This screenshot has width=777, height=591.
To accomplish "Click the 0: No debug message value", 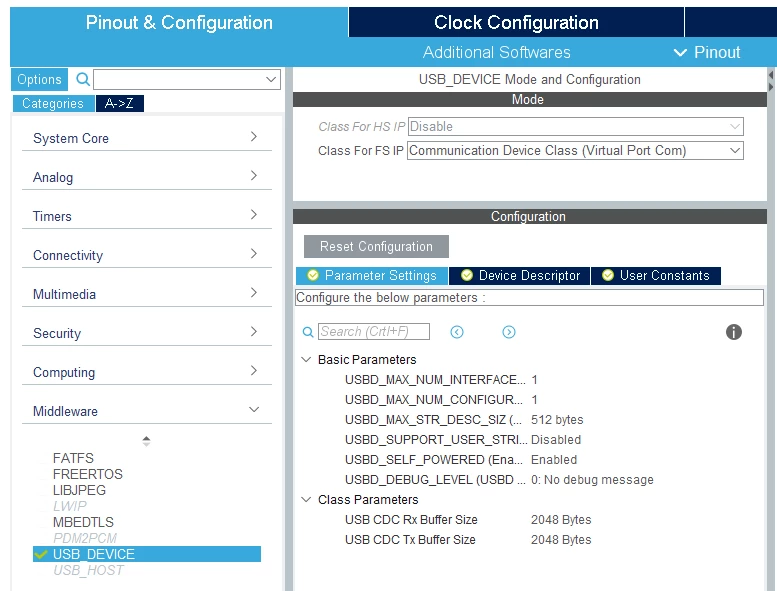I will point(592,480).
